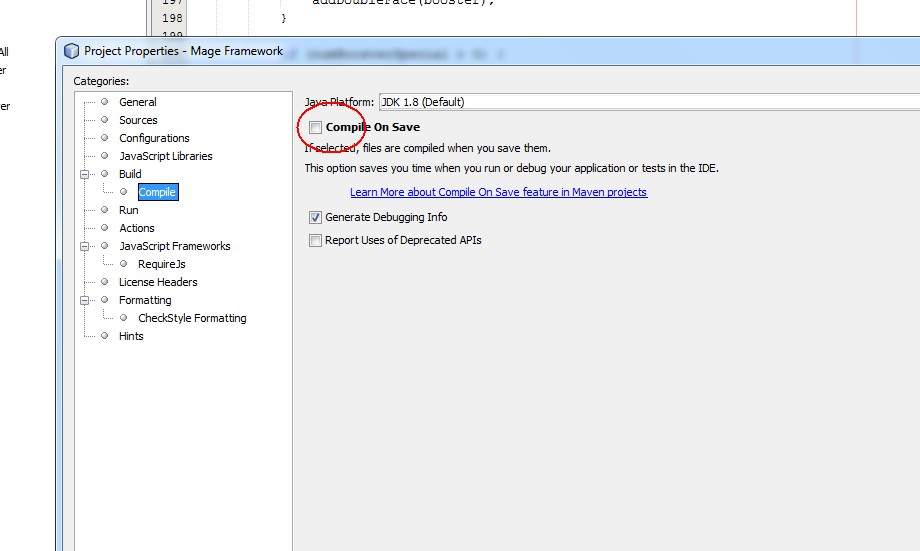The image size is (920, 551).
Task: Select the Compile item under Build
Action: (157, 192)
